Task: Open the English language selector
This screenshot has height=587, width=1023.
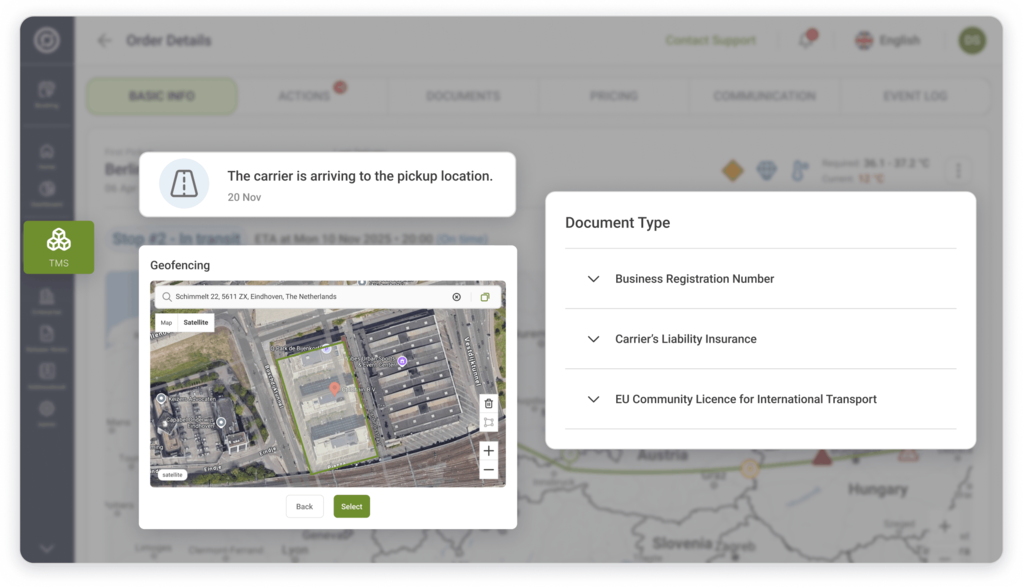Action: coord(887,40)
